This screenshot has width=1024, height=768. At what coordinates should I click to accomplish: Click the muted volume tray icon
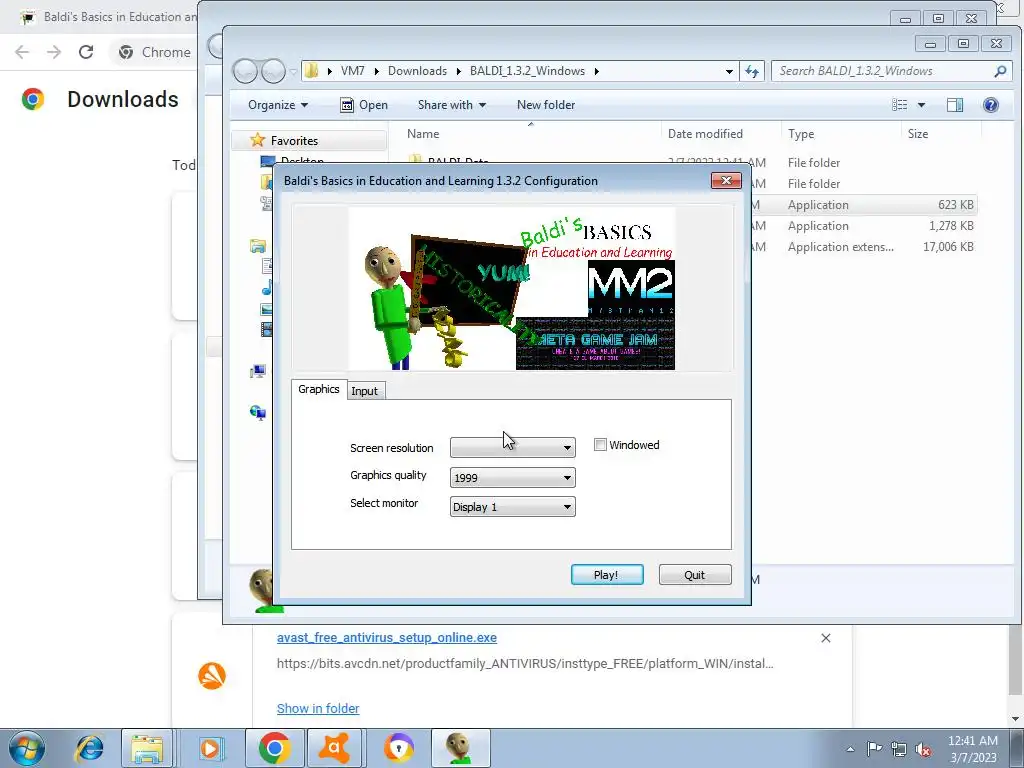click(x=923, y=749)
